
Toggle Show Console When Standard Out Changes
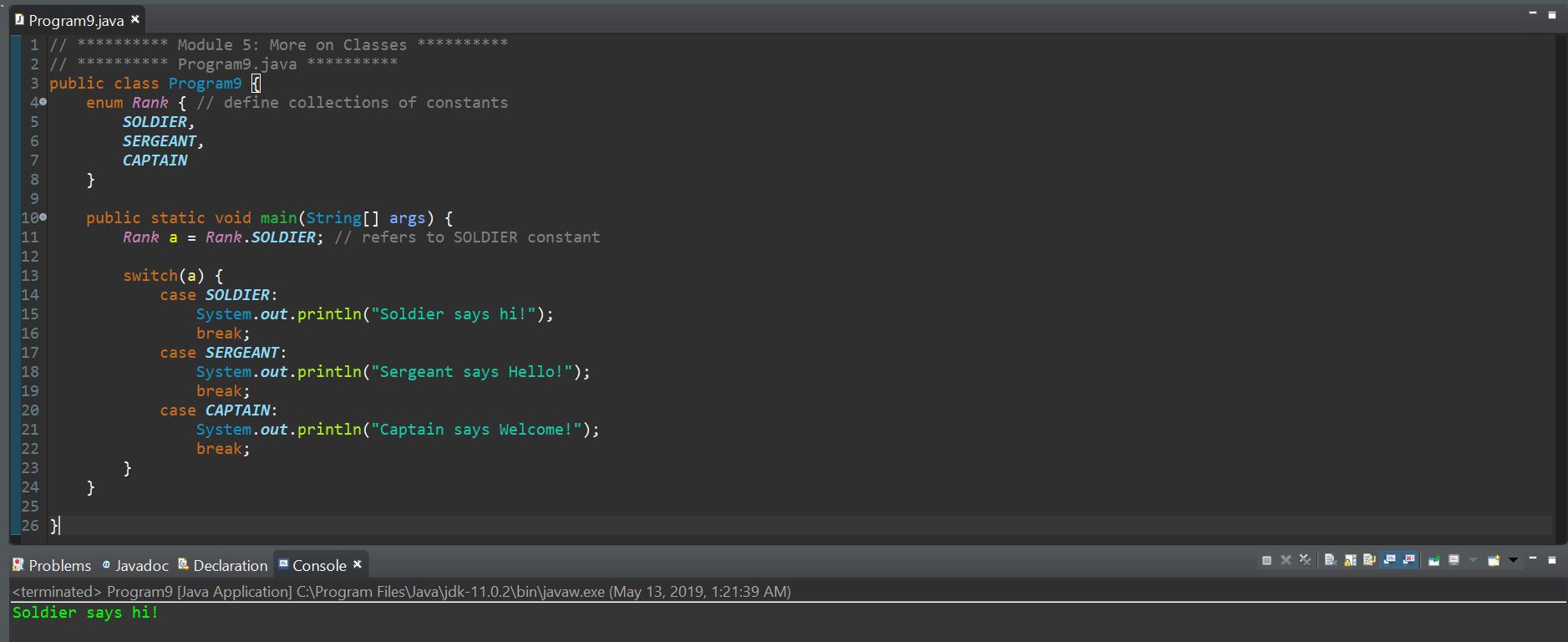point(1389,560)
